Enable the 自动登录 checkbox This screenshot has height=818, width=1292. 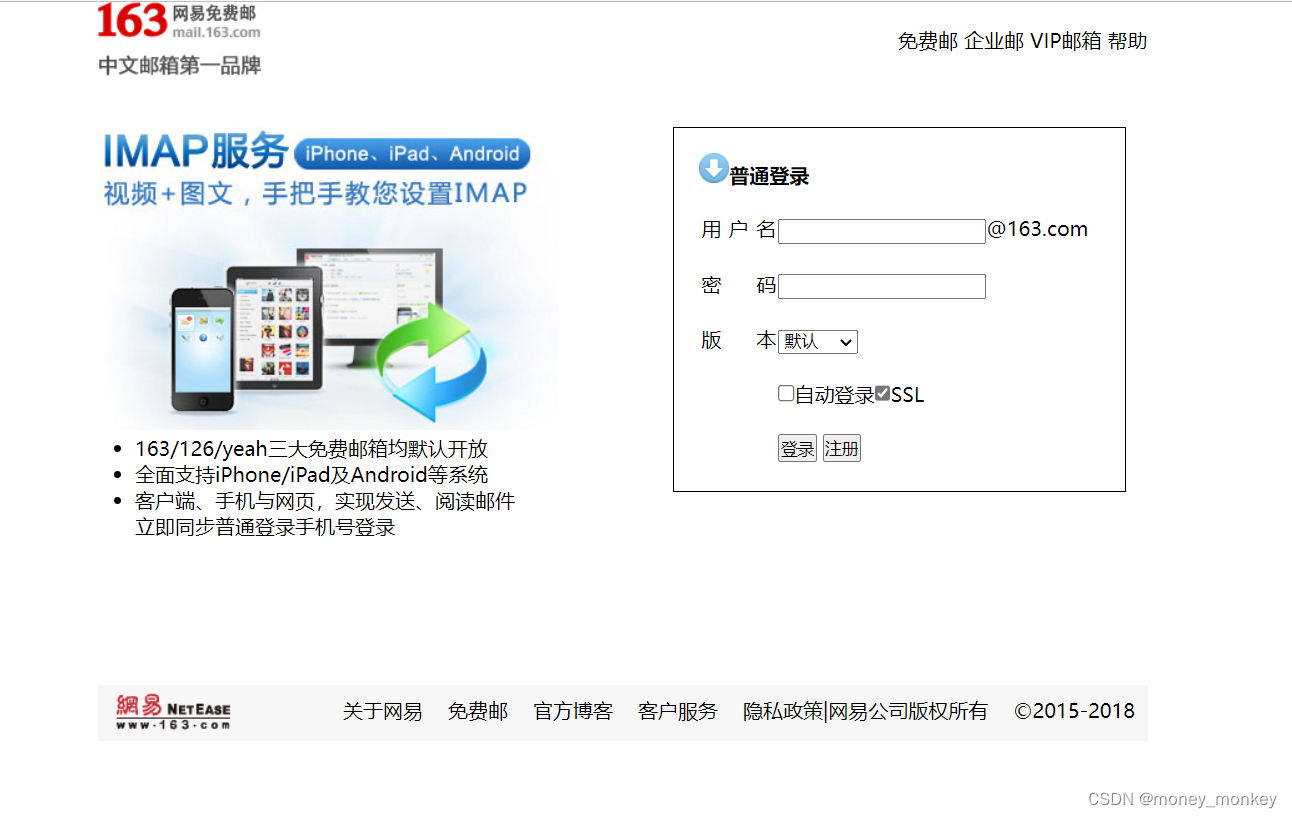pos(786,393)
